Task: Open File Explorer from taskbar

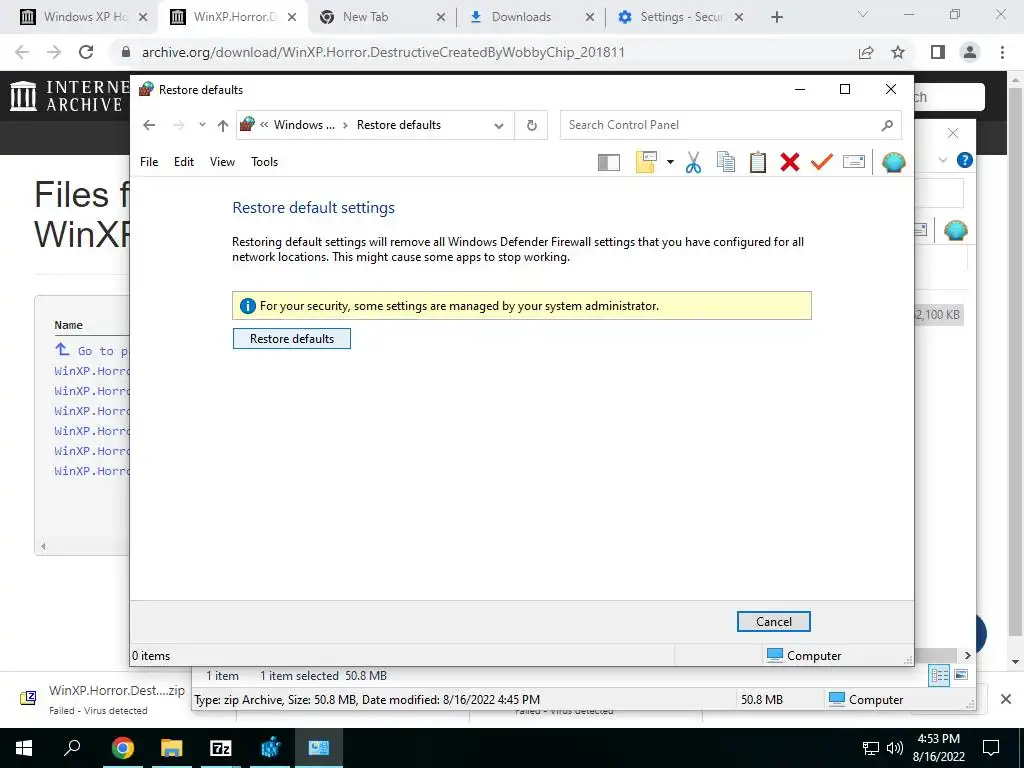Action: click(x=172, y=748)
